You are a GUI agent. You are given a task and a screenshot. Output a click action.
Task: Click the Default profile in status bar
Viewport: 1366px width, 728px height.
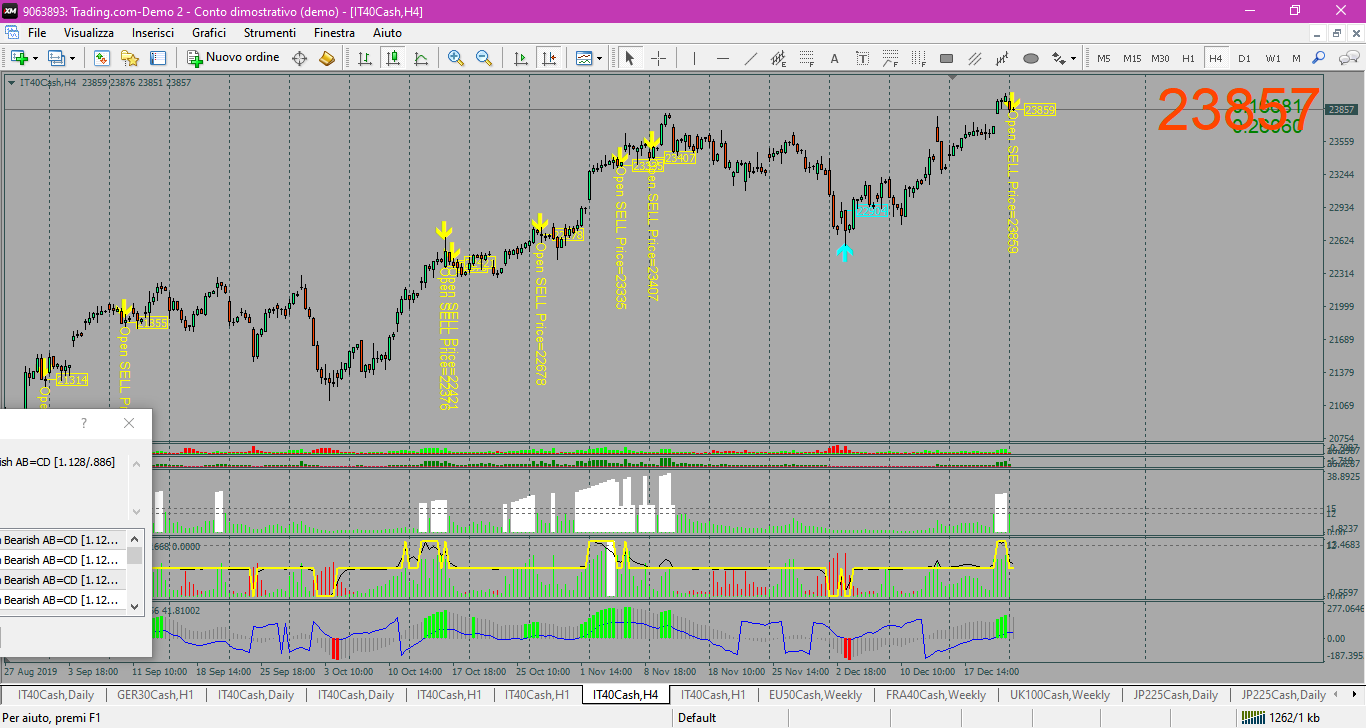(697, 717)
